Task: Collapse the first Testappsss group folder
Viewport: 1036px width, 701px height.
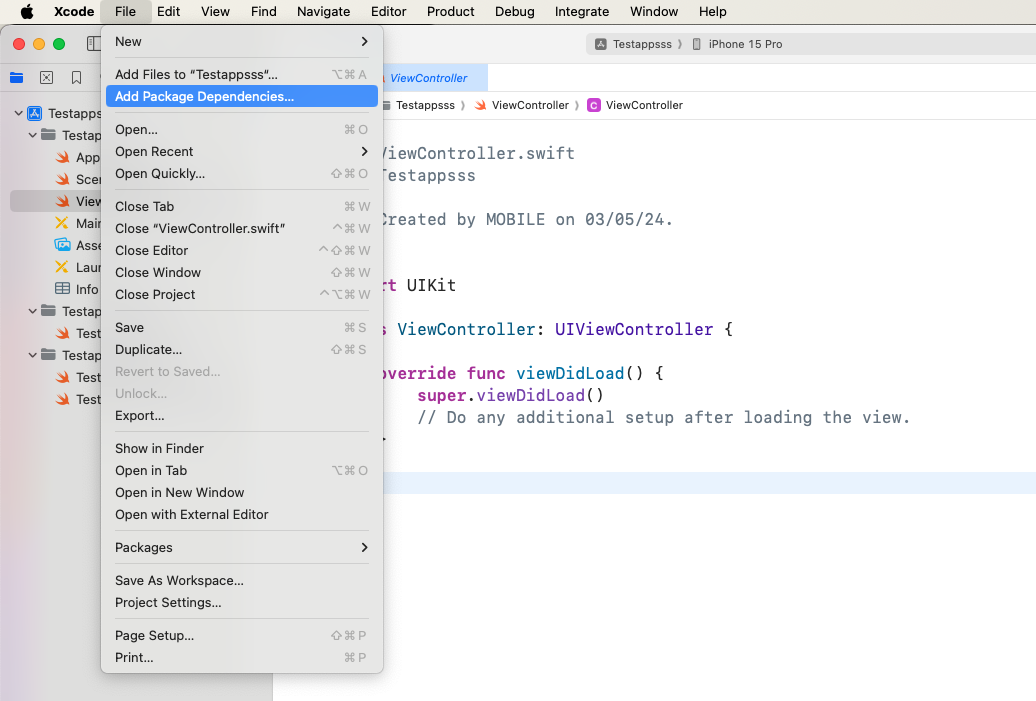Action: click(x=33, y=136)
